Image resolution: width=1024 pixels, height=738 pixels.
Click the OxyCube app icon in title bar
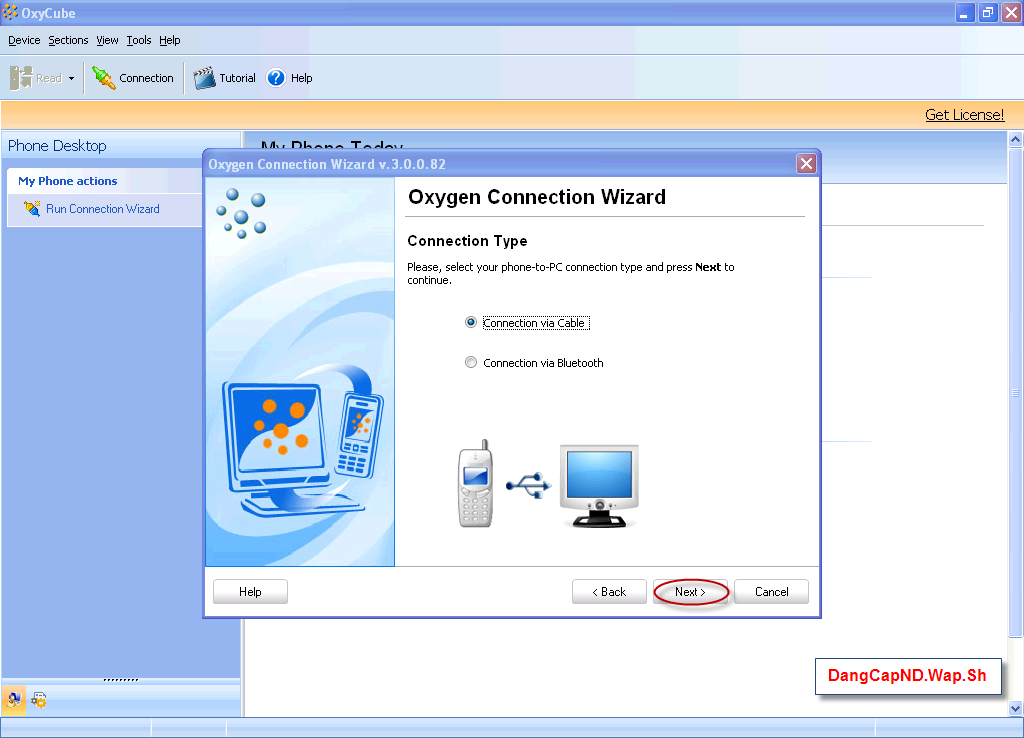[10, 12]
